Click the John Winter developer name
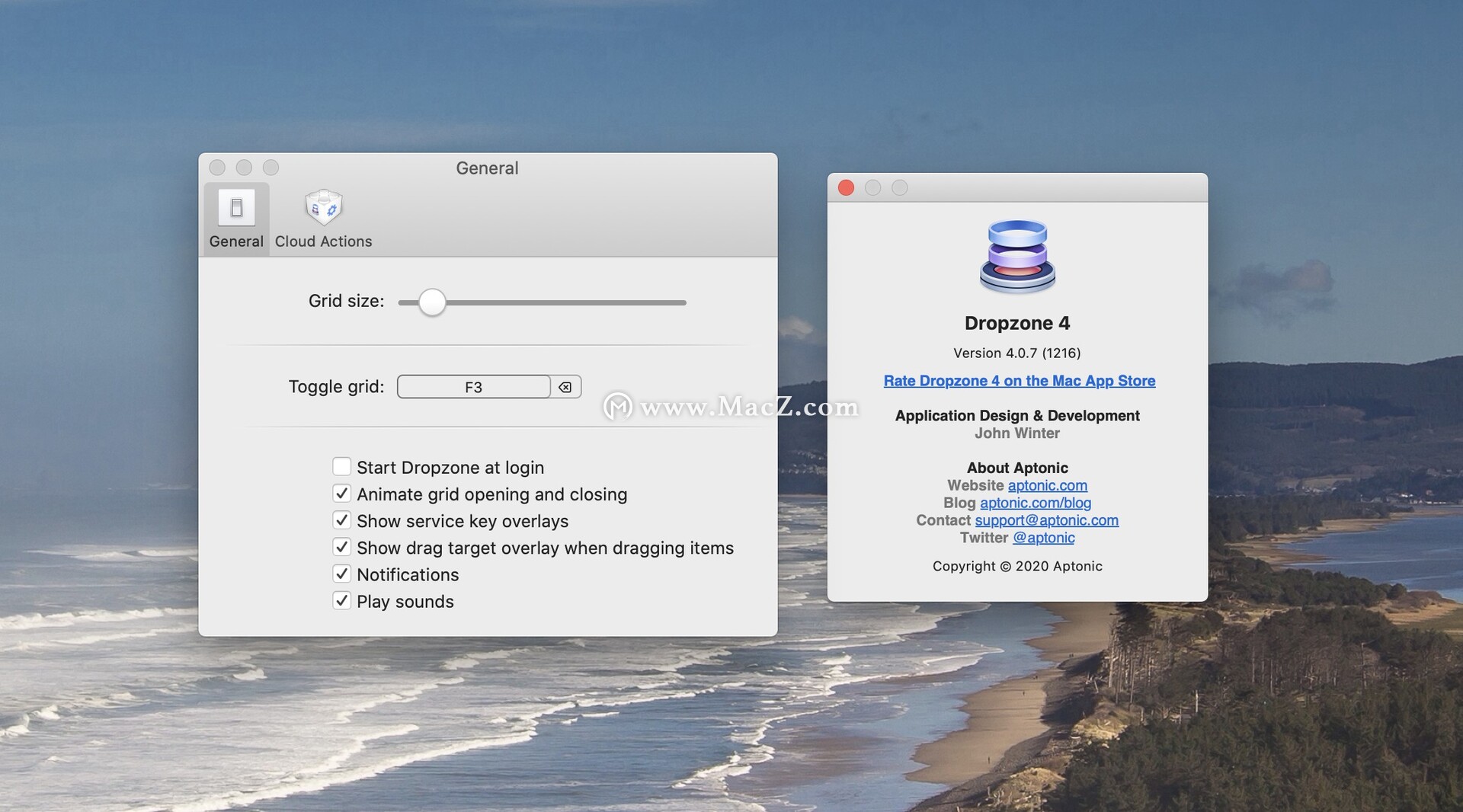The image size is (1463, 812). click(x=1017, y=433)
